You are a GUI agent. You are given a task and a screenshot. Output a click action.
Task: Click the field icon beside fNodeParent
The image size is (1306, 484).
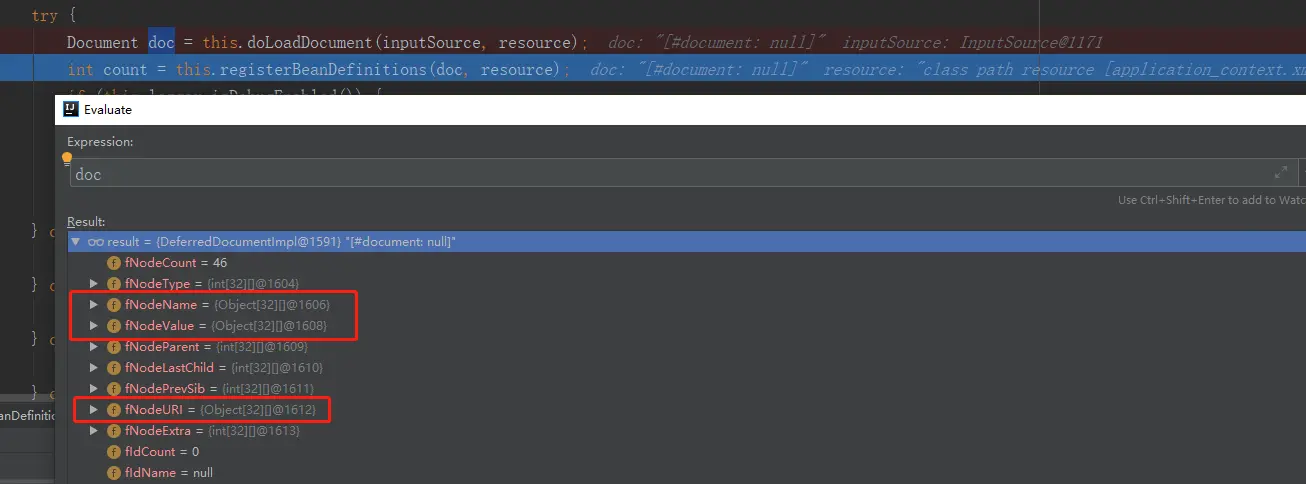click(114, 347)
